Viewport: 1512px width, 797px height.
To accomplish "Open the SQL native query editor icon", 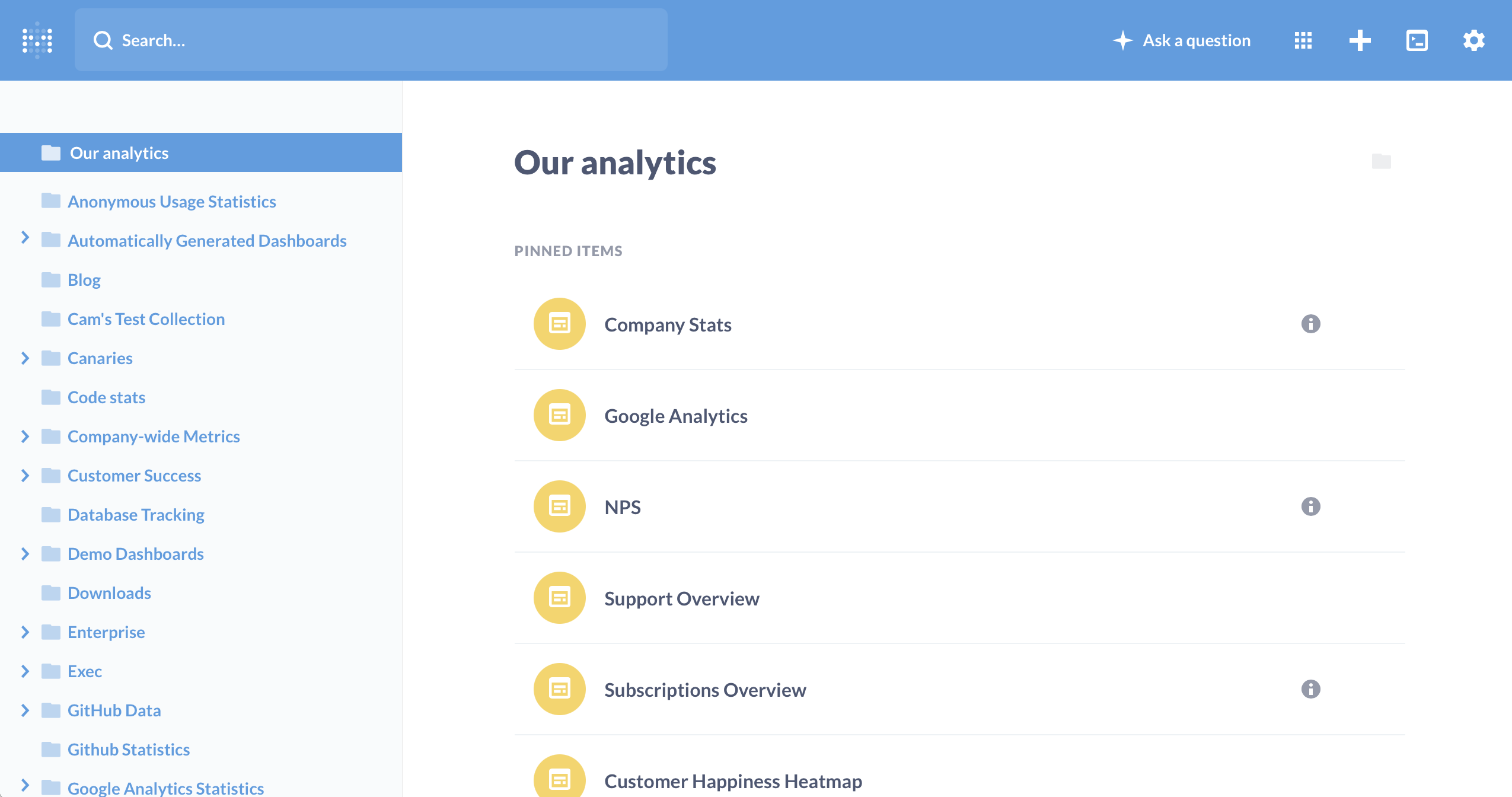I will pos(1417,40).
